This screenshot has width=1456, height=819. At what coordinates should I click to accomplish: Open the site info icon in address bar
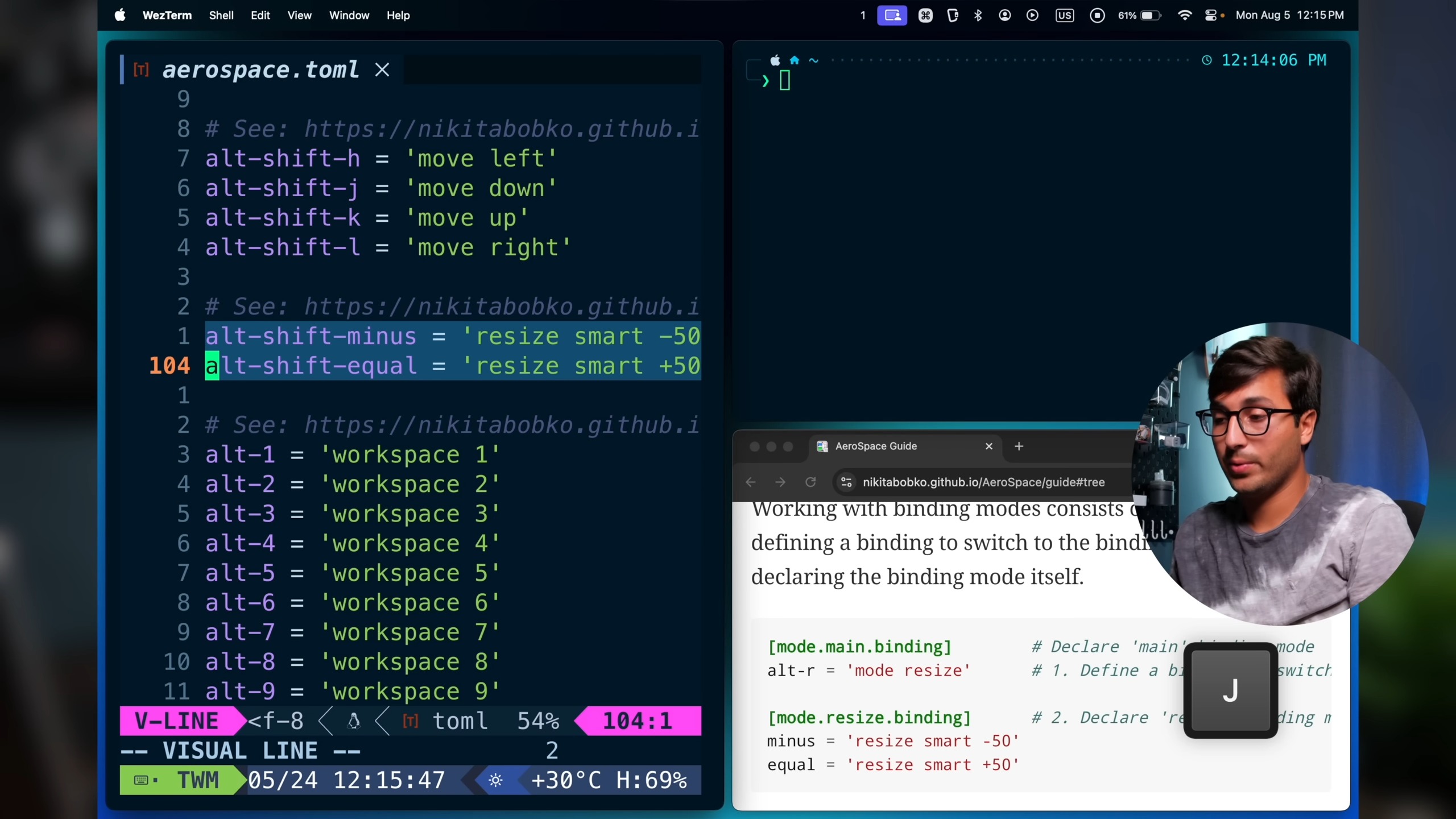click(846, 482)
